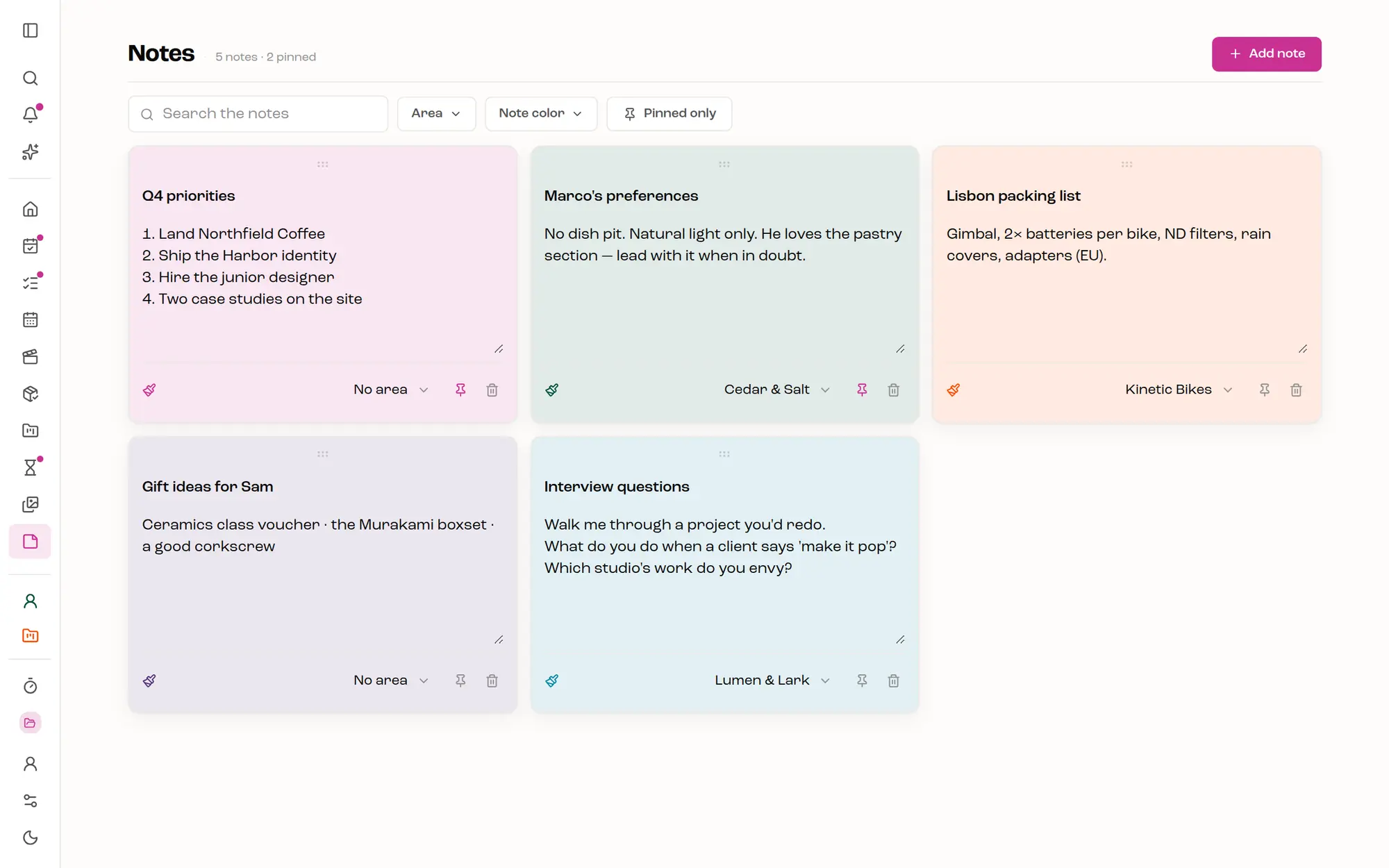Open the Area filter dropdown
The image size is (1389, 868).
pos(436,113)
